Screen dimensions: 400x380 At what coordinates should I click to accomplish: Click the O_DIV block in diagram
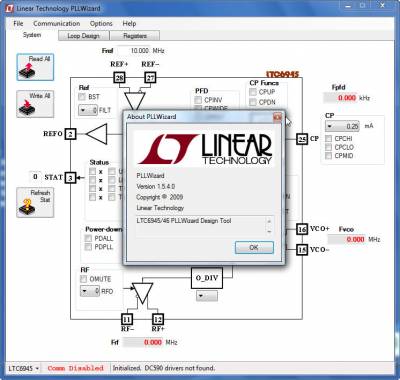[207, 278]
